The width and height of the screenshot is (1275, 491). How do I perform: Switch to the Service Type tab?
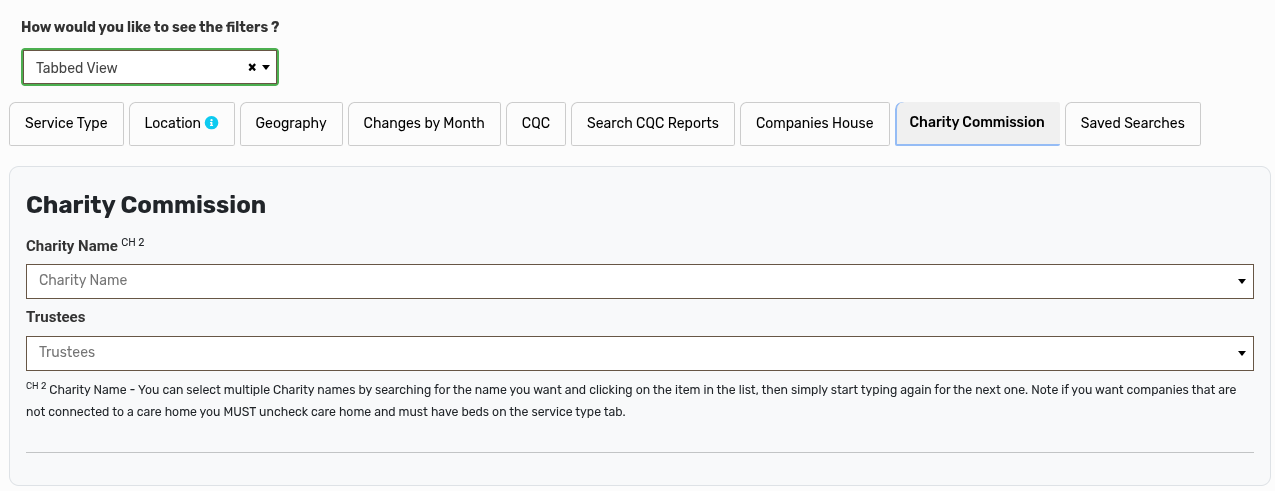click(x=66, y=123)
